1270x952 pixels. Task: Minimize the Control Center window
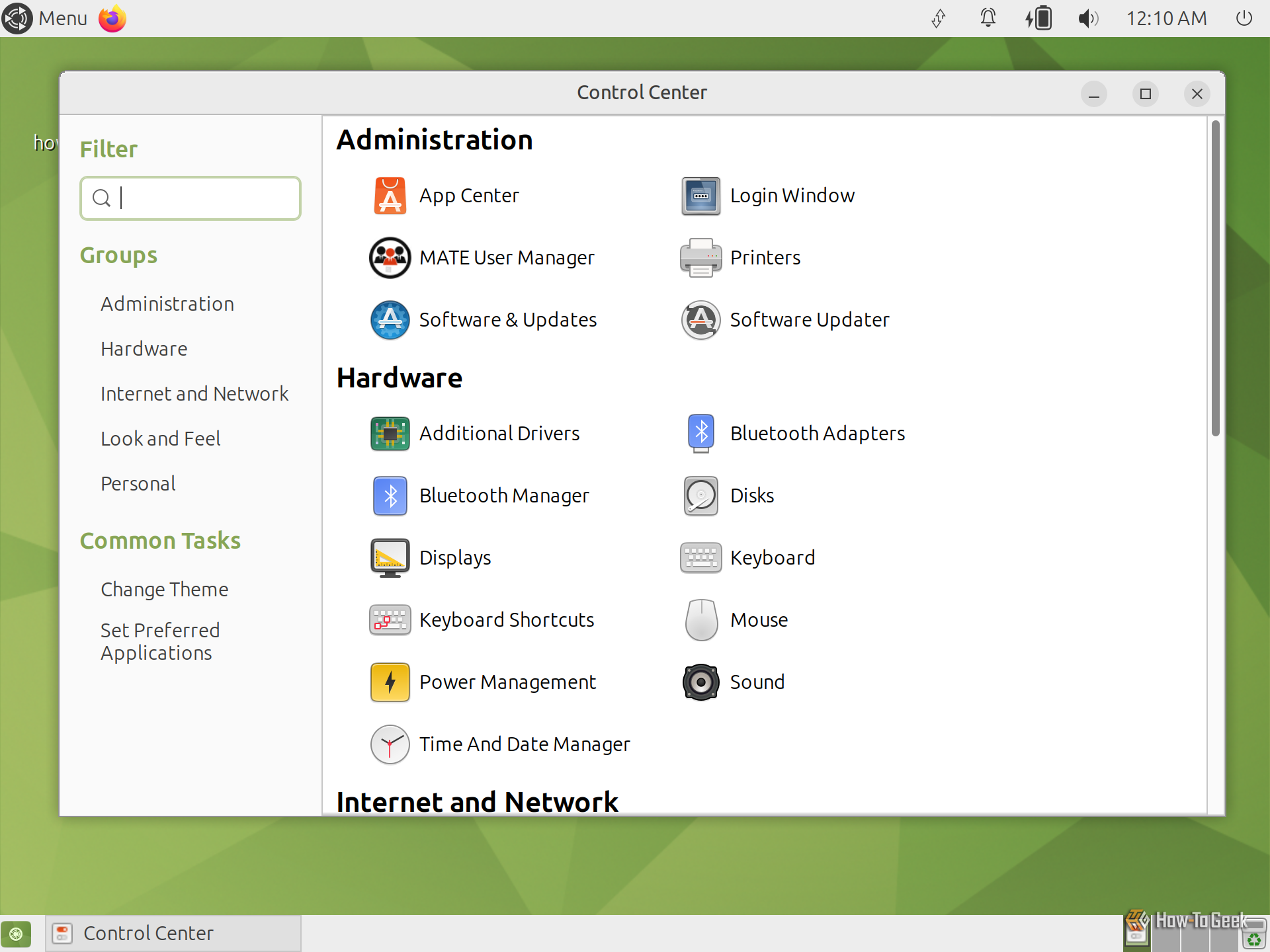click(1094, 94)
